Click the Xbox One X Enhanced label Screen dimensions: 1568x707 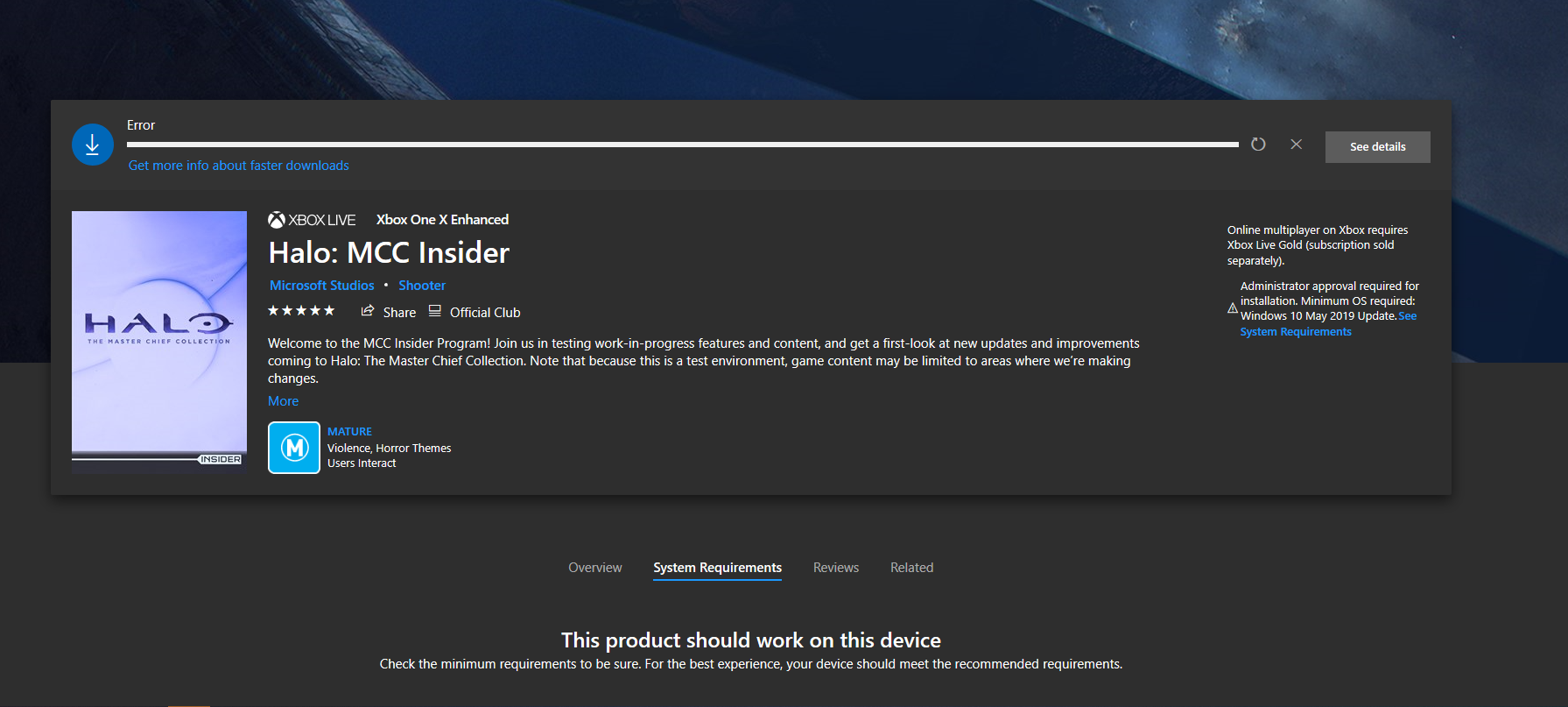442,220
